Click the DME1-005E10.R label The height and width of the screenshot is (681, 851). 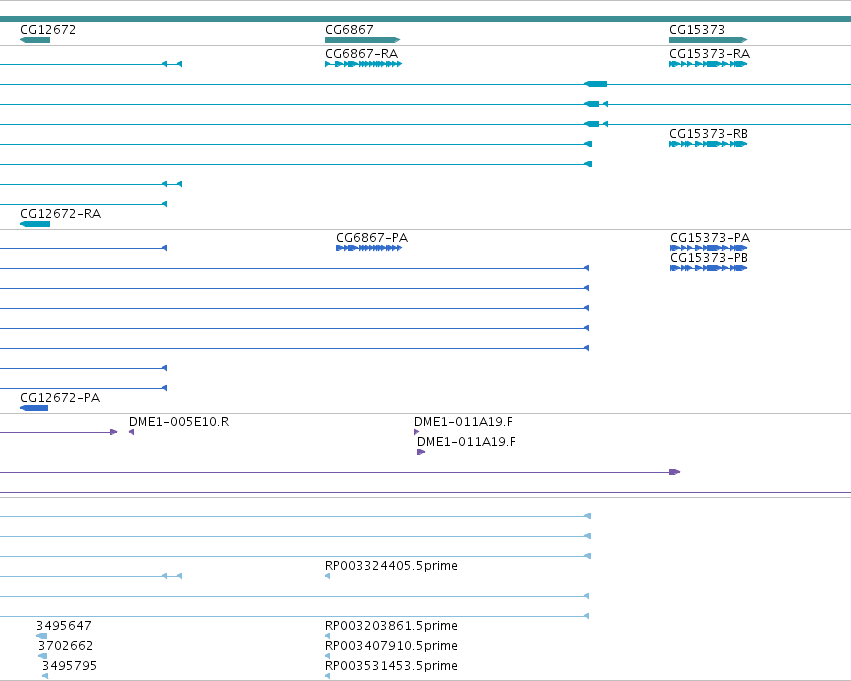click(x=179, y=421)
